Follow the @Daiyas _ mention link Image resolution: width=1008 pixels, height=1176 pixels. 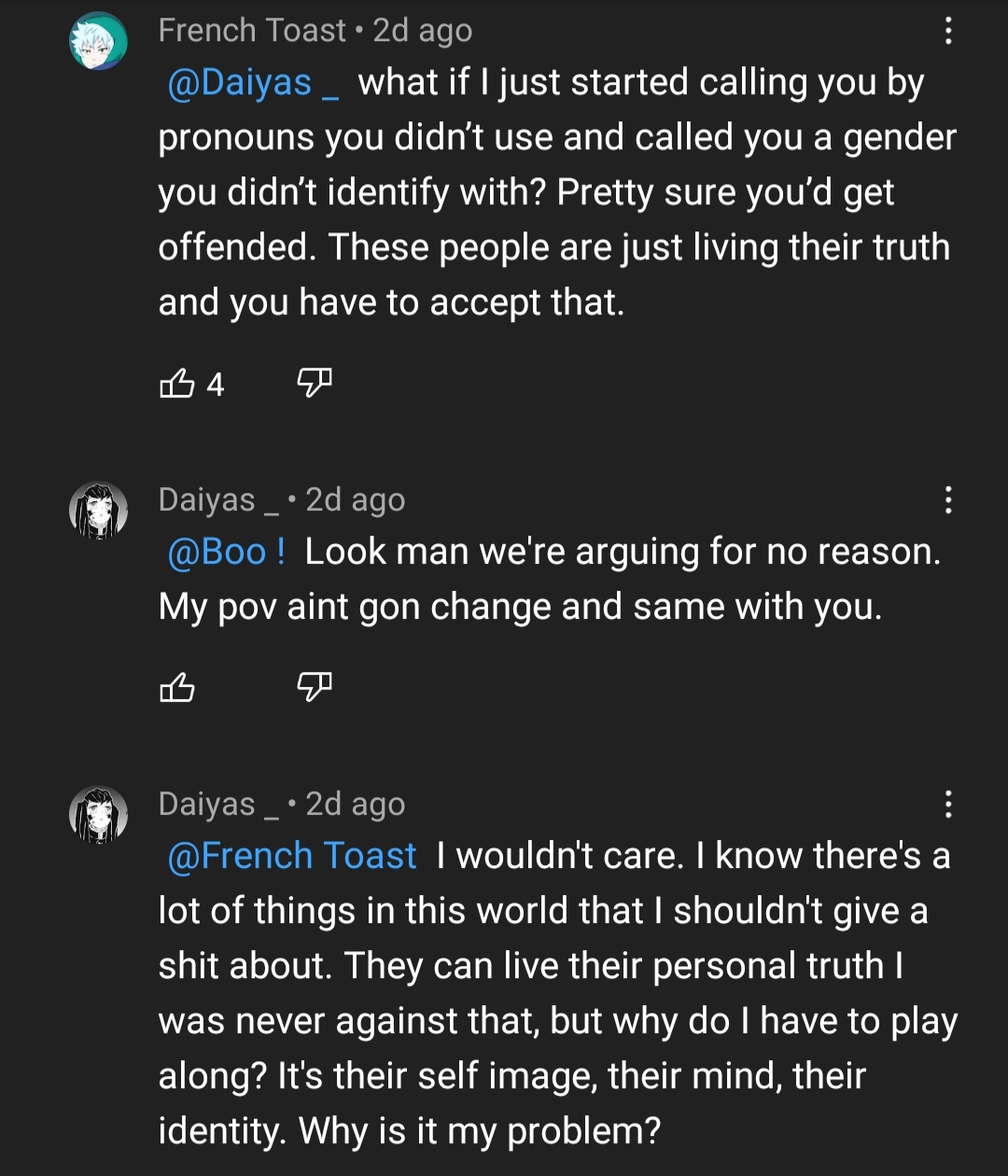point(252,83)
